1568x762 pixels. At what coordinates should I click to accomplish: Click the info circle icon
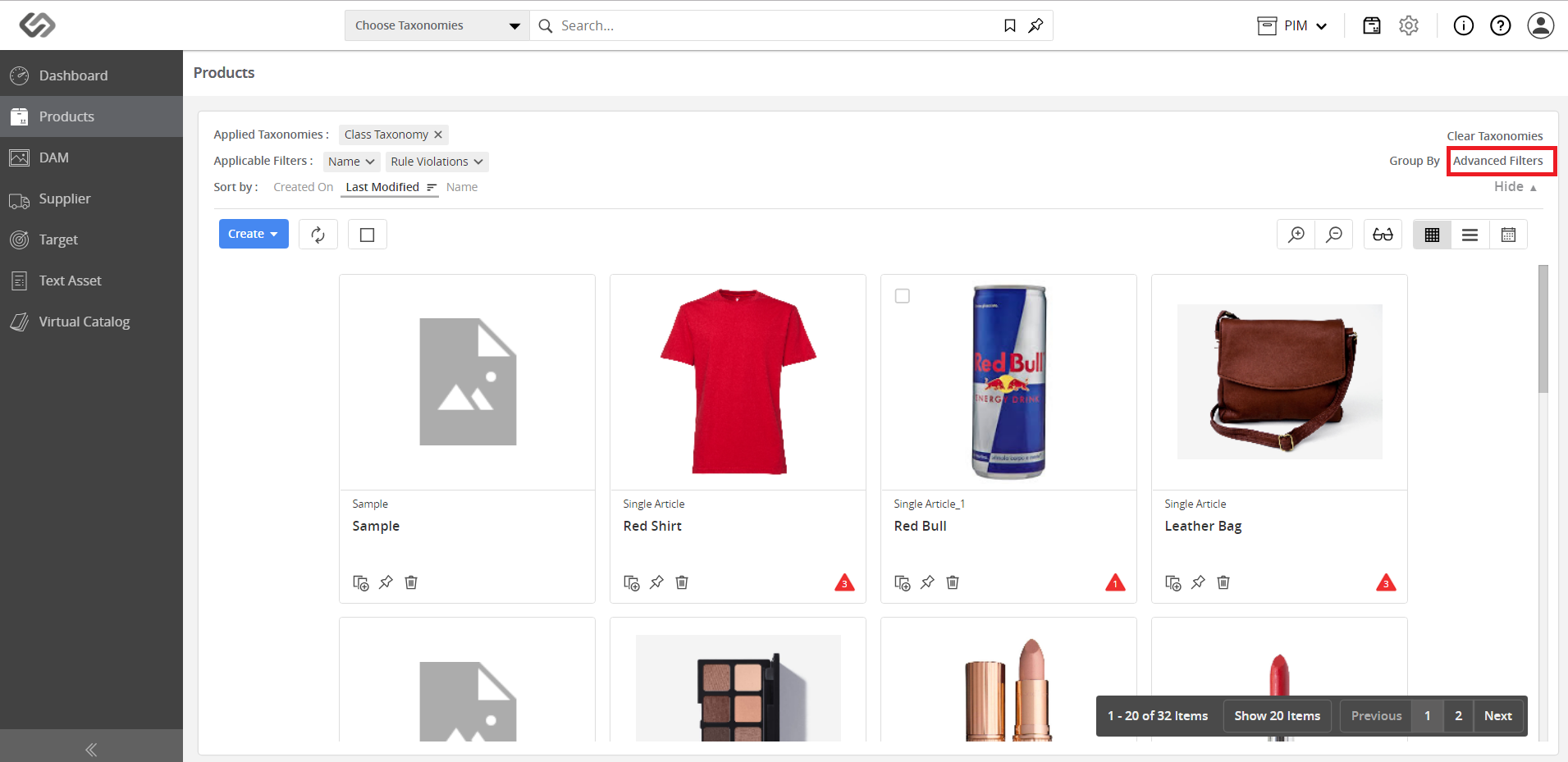pyautogui.click(x=1464, y=25)
